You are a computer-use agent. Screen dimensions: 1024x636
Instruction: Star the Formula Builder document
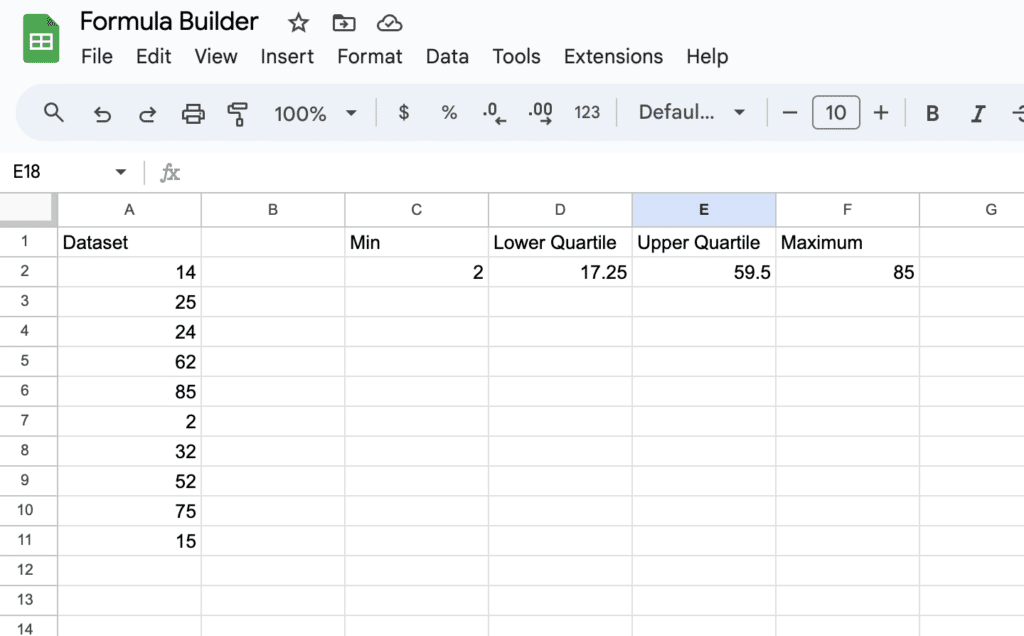click(298, 23)
